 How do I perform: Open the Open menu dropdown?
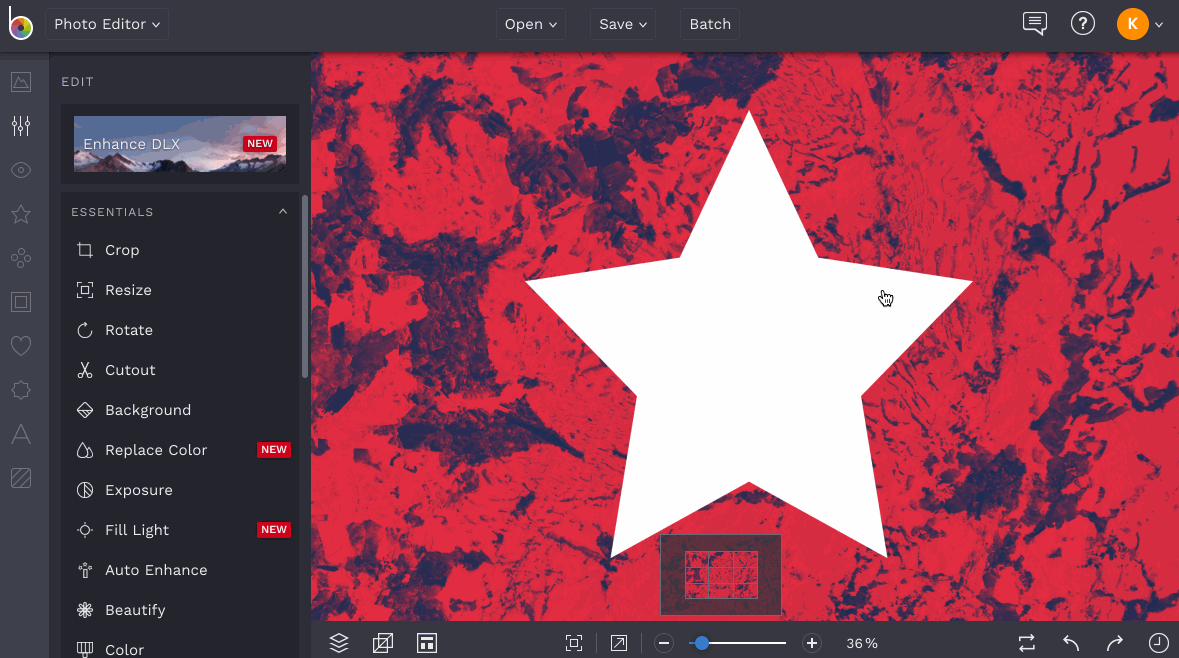[x=531, y=24]
